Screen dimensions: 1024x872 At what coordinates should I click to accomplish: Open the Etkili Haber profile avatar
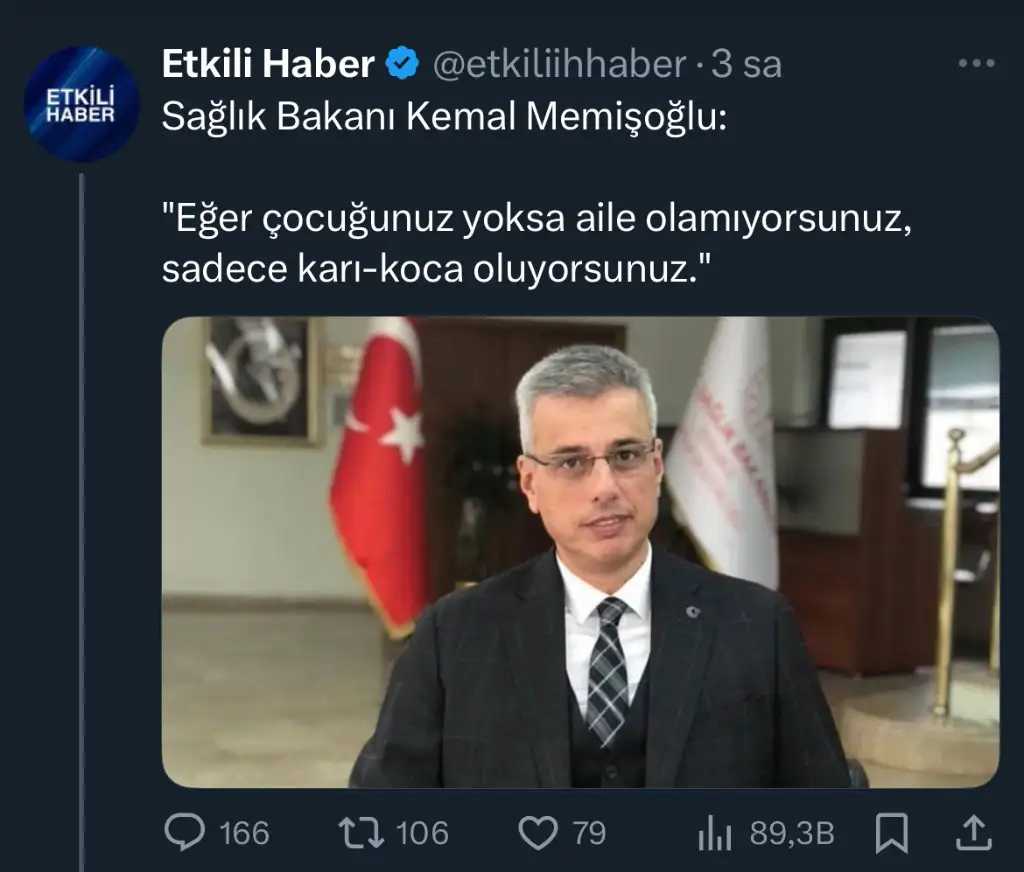[82, 105]
